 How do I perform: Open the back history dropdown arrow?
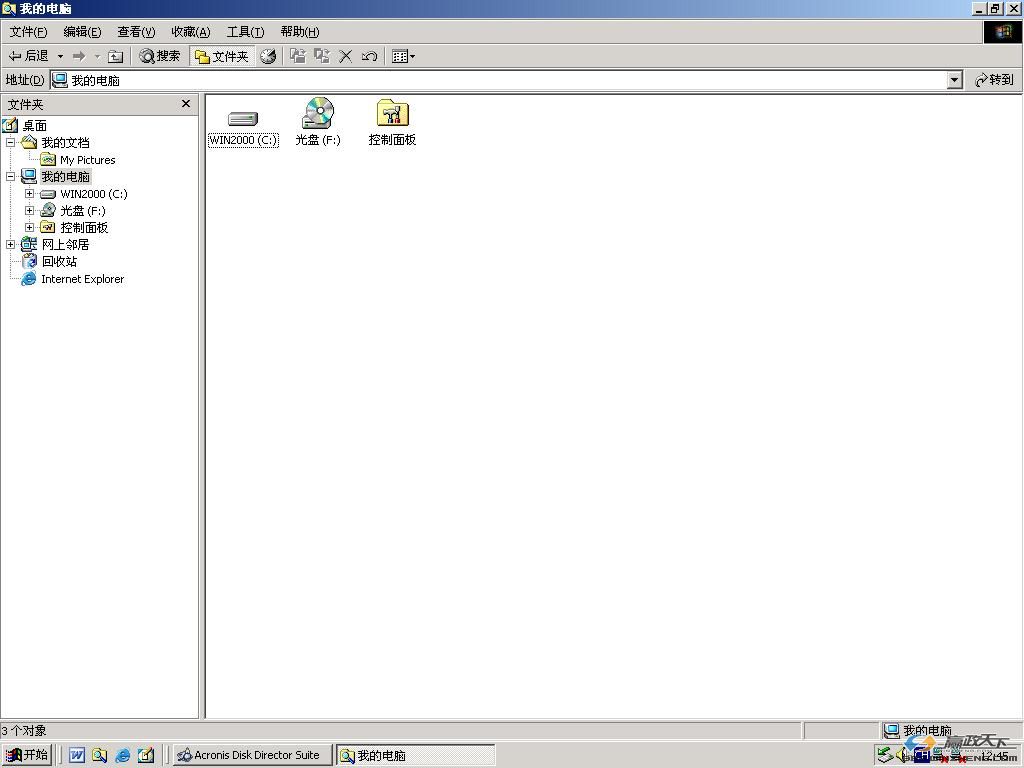coord(60,56)
